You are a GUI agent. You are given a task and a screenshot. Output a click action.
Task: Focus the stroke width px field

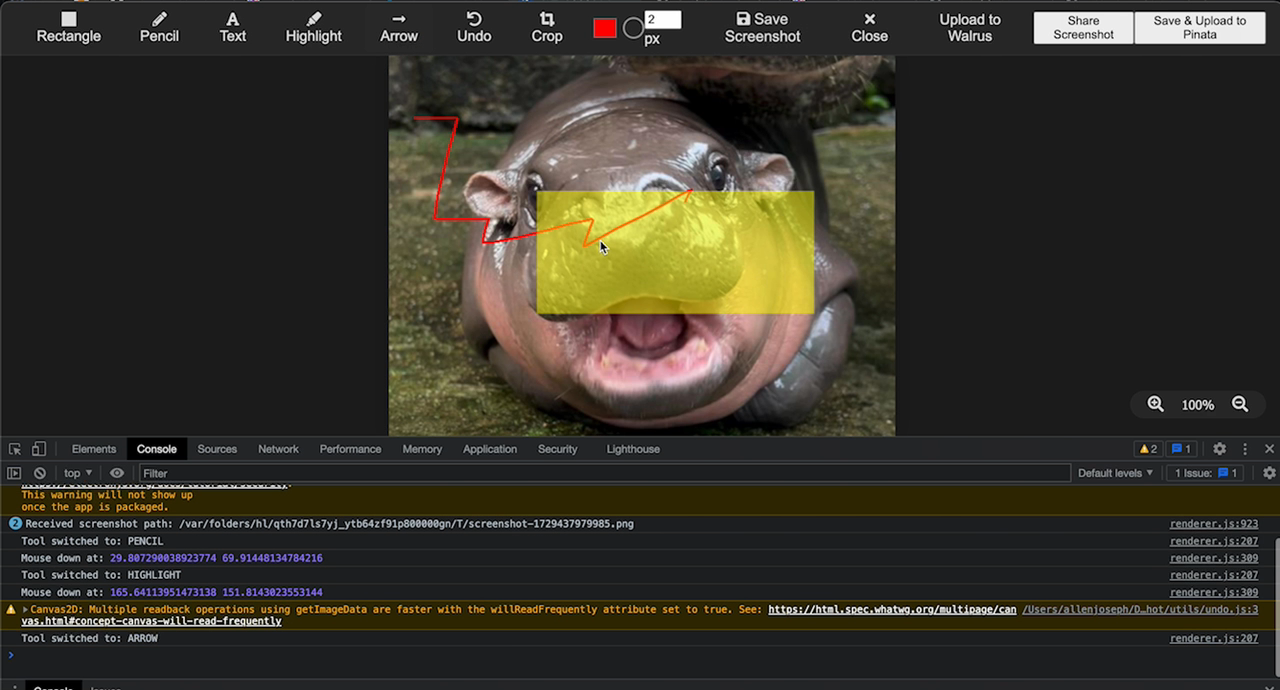coord(662,19)
